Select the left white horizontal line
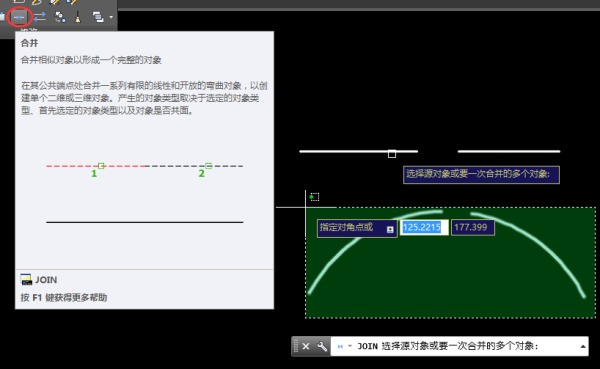This screenshot has width=600, height=369. pos(358,151)
